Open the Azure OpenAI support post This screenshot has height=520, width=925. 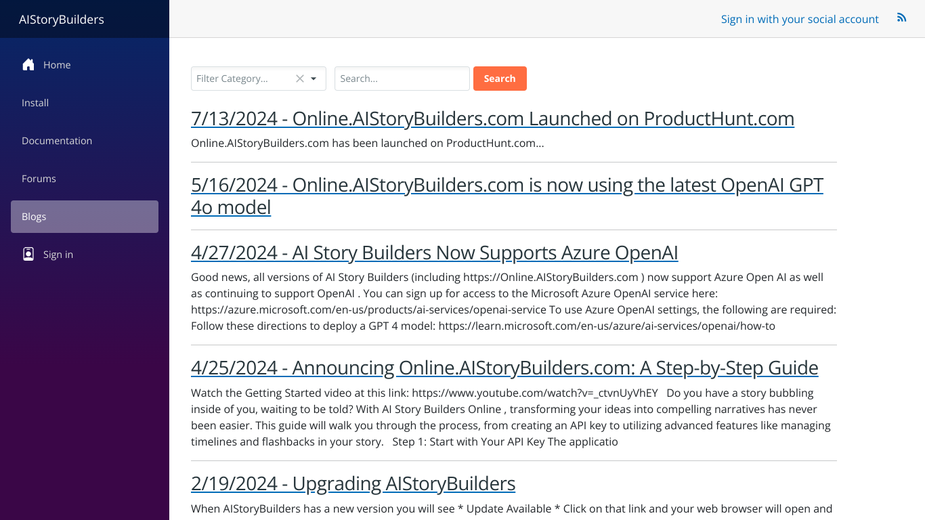pyautogui.click(x=434, y=253)
